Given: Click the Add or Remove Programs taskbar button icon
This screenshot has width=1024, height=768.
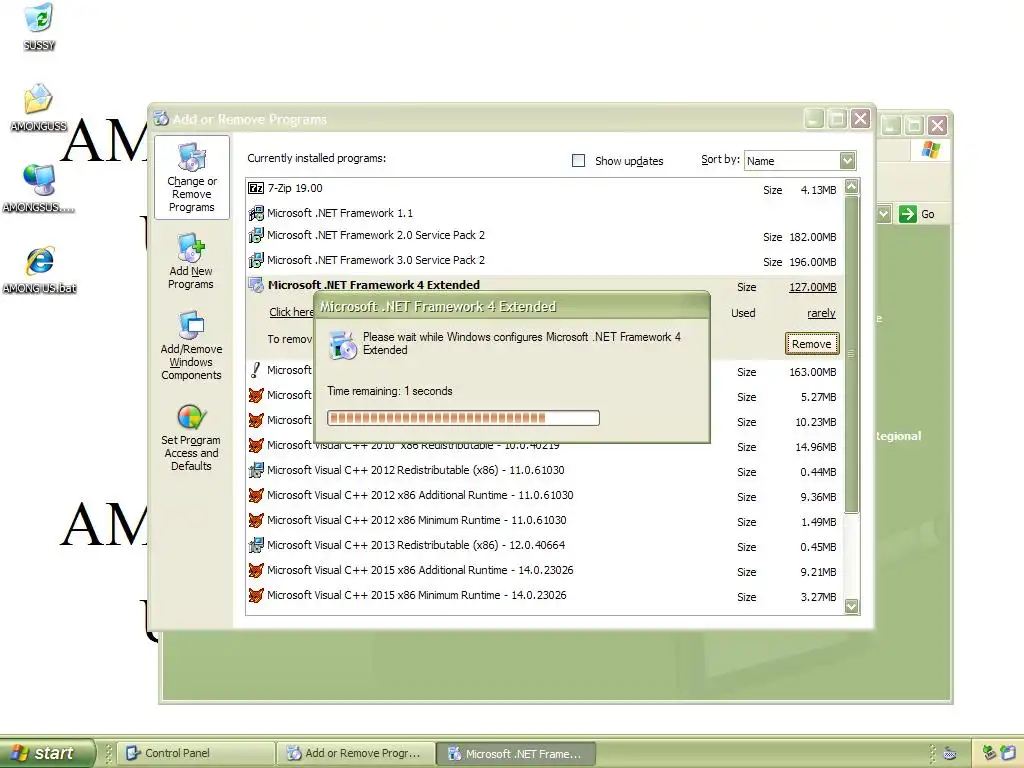Looking at the screenshot, I should pos(294,753).
